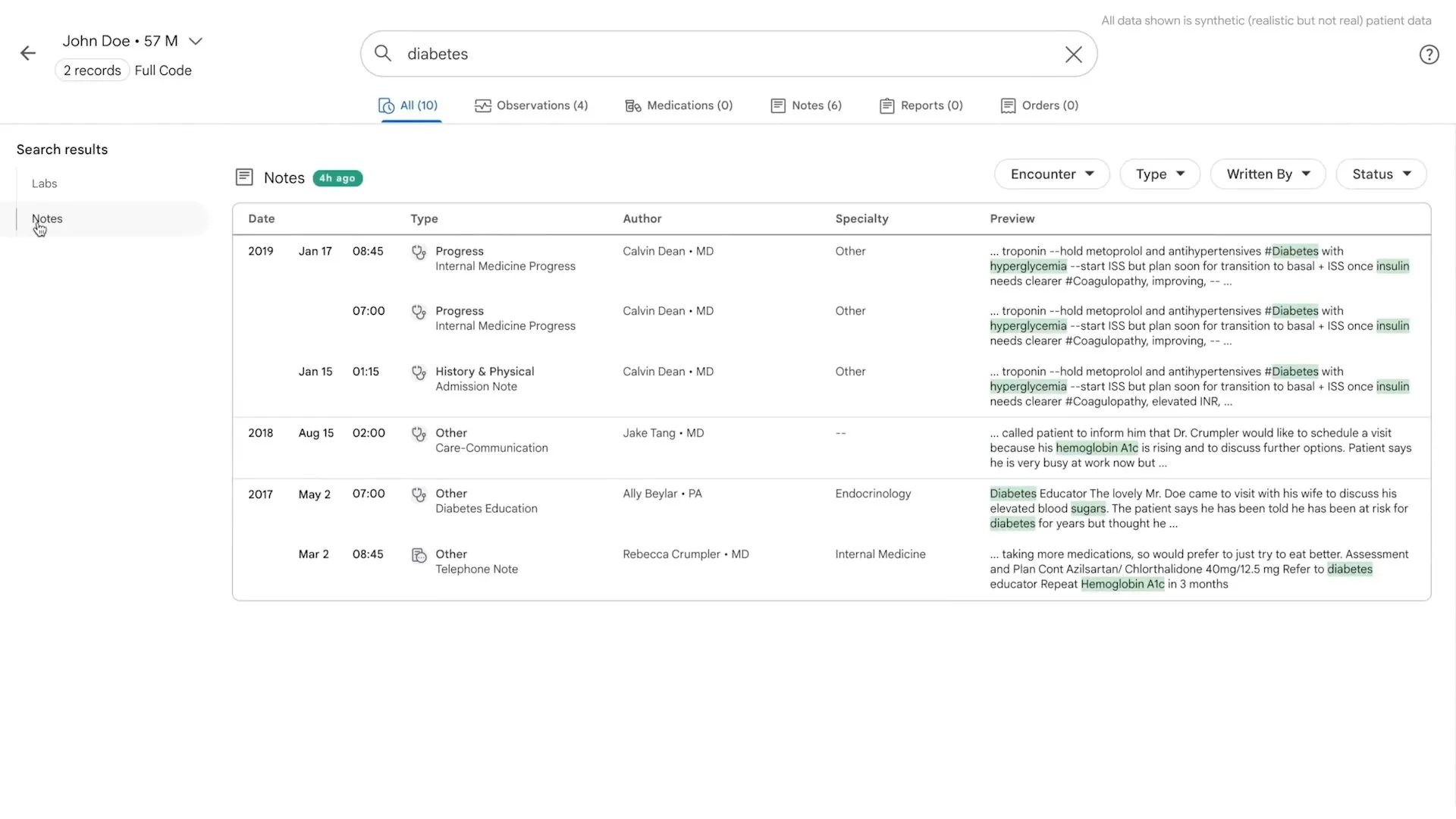Click stethoscope icon of Diabetes Education note
This screenshot has width=1456, height=819.
[419, 494]
